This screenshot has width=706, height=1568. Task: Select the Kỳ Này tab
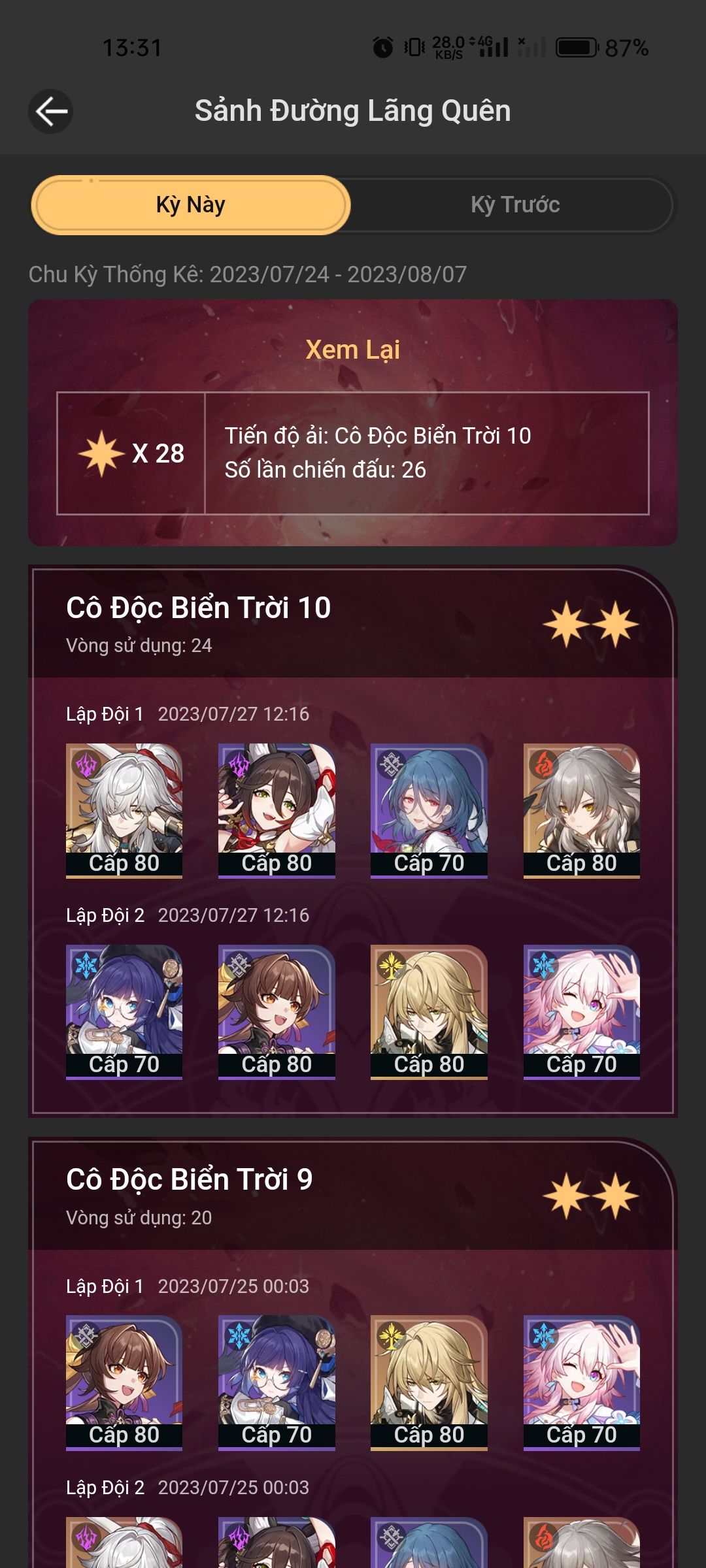pos(190,204)
